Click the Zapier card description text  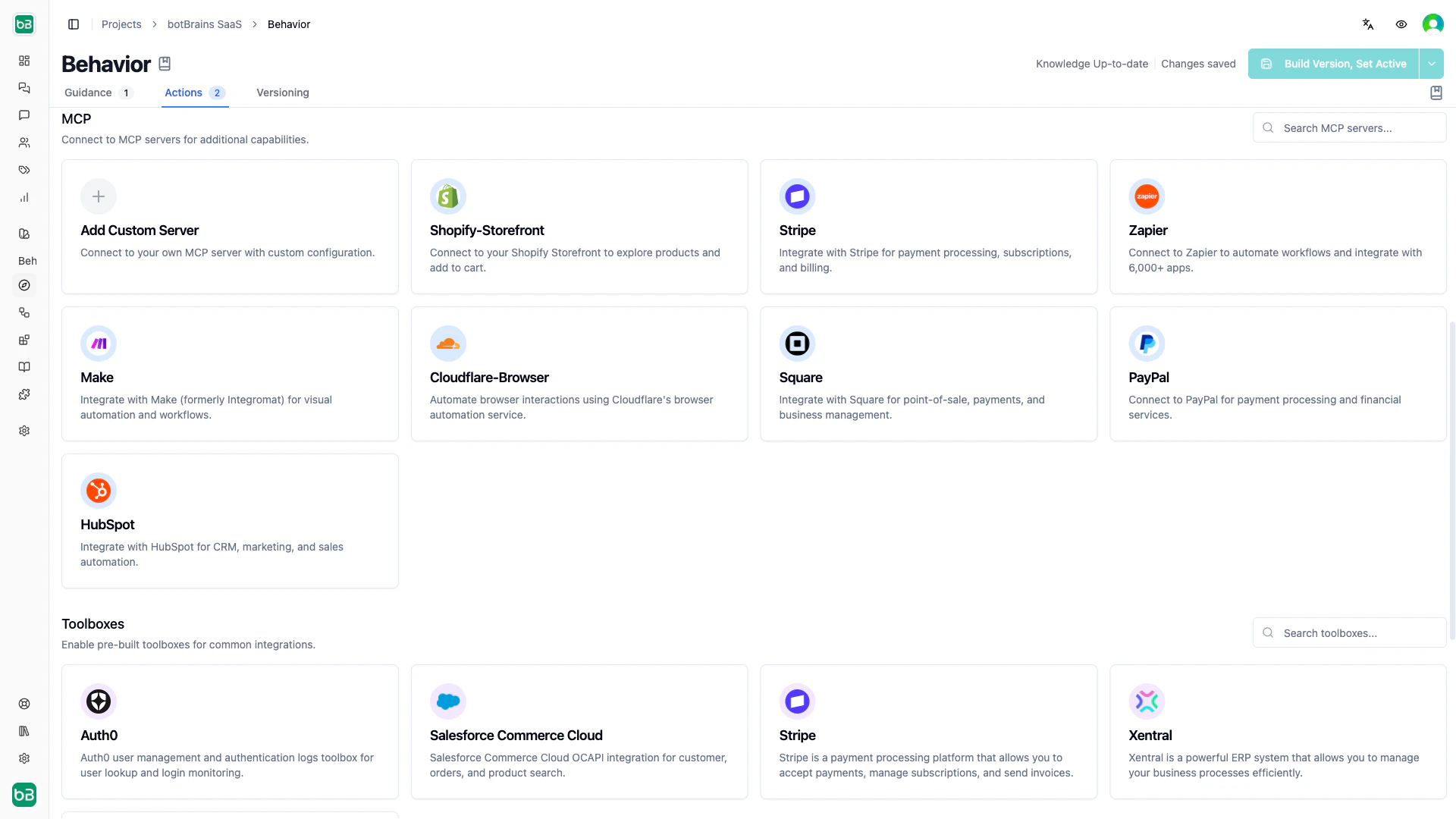[x=1275, y=260]
